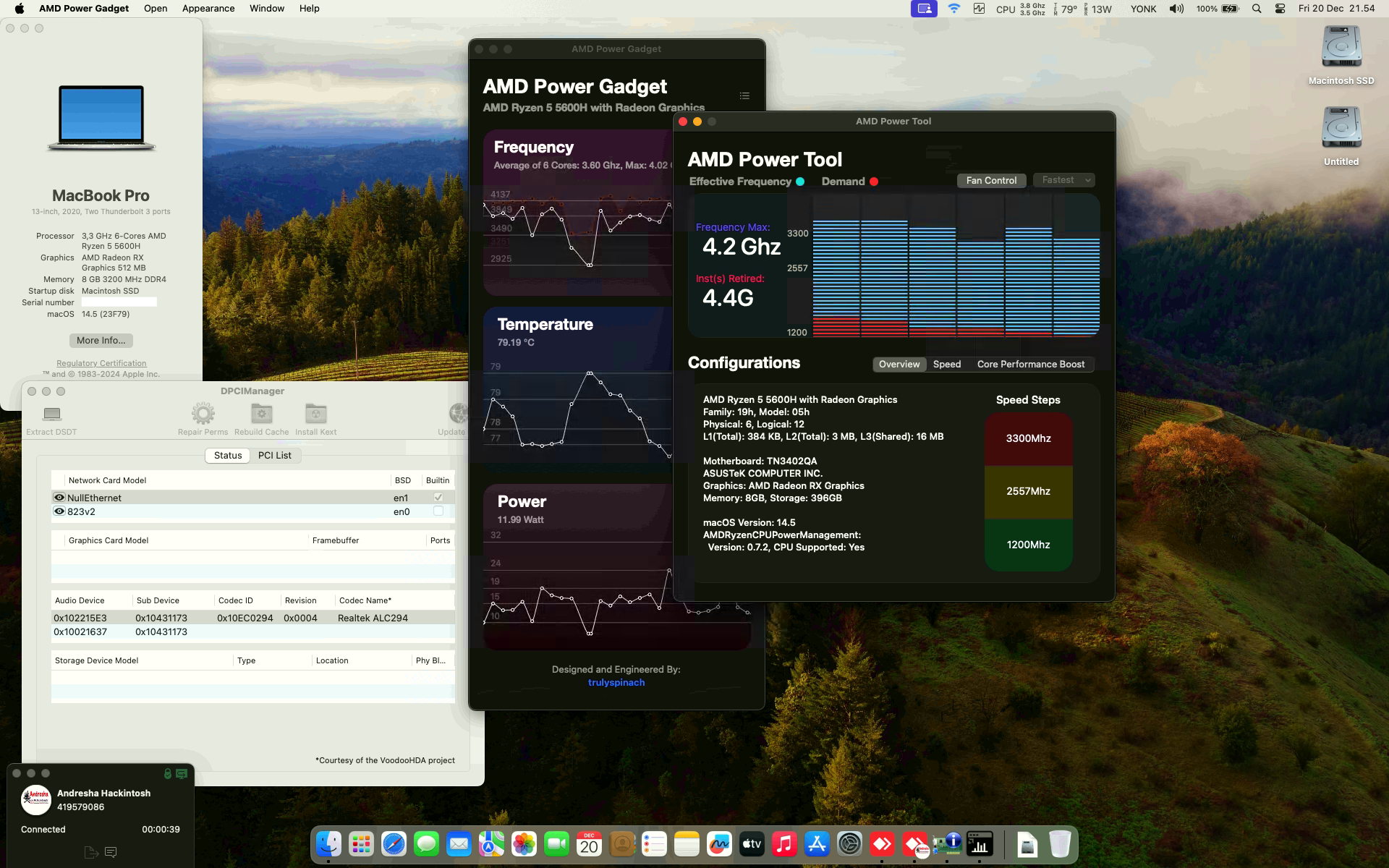The height and width of the screenshot is (868, 1389).
Task: Open System Settings from the Dock
Action: (849, 843)
